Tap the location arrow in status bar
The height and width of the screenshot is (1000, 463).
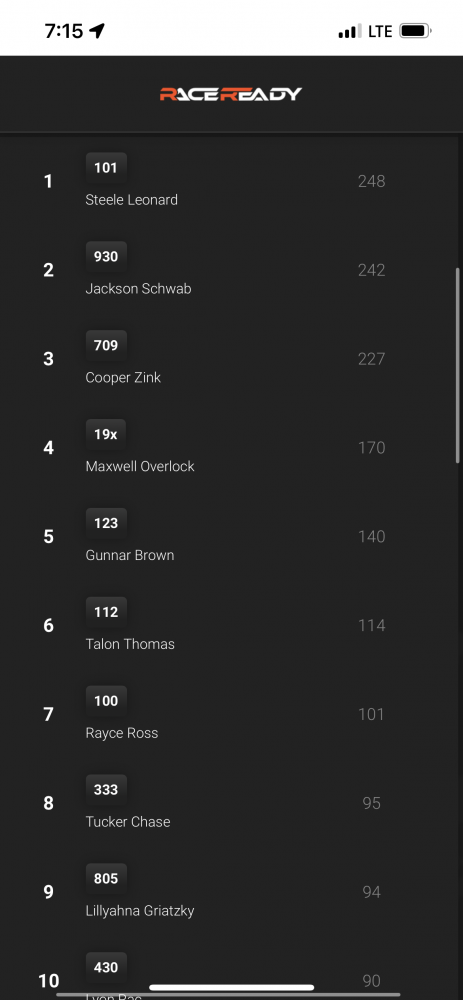(x=96, y=31)
